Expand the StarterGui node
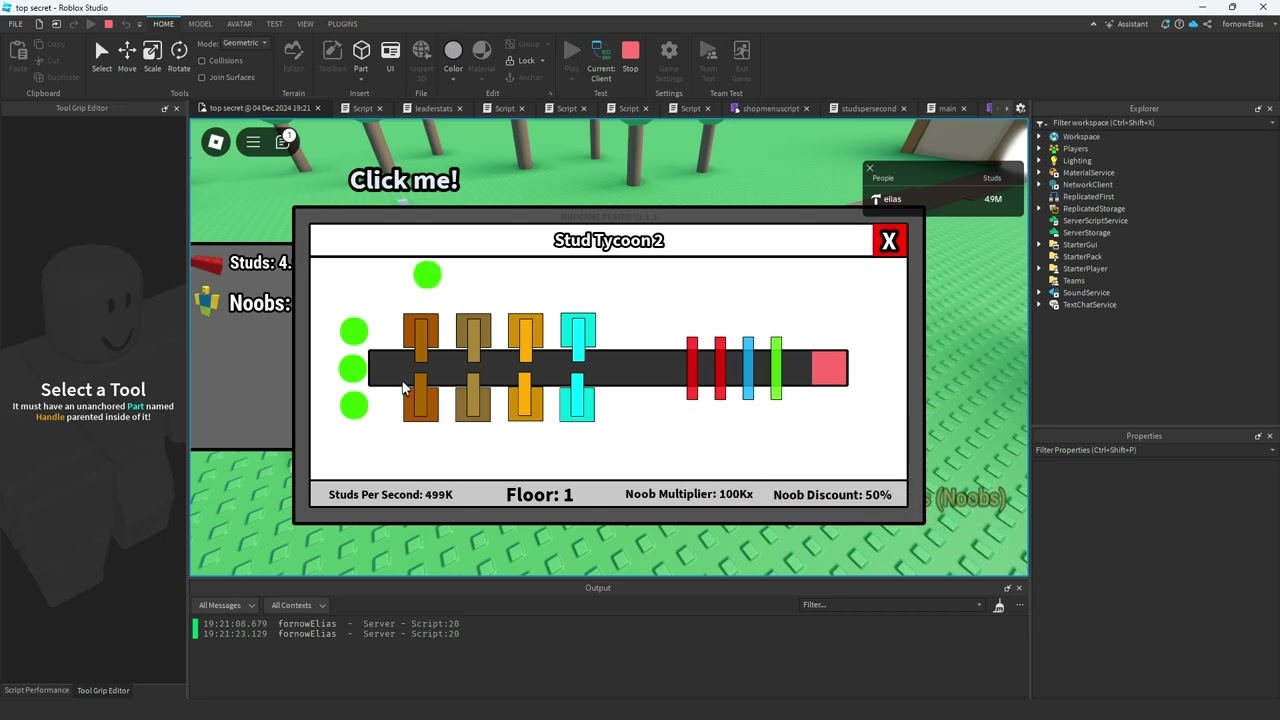This screenshot has height=720, width=1280. [x=1039, y=245]
